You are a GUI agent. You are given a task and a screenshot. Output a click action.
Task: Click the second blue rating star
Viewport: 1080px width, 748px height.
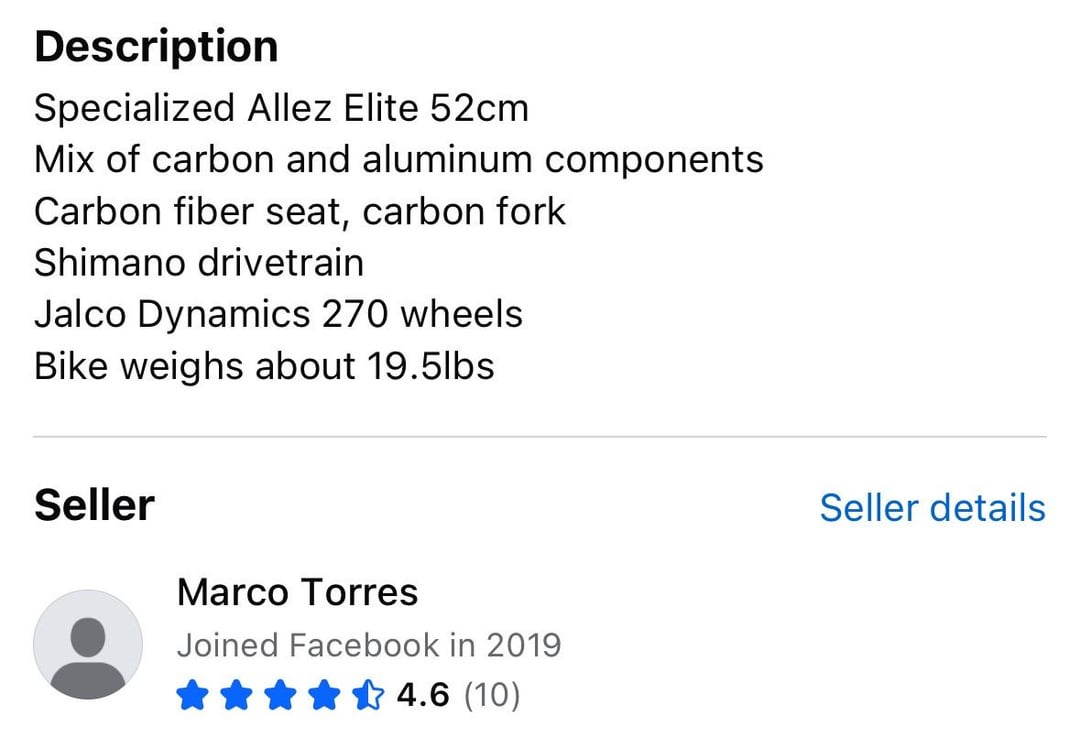point(235,695)
